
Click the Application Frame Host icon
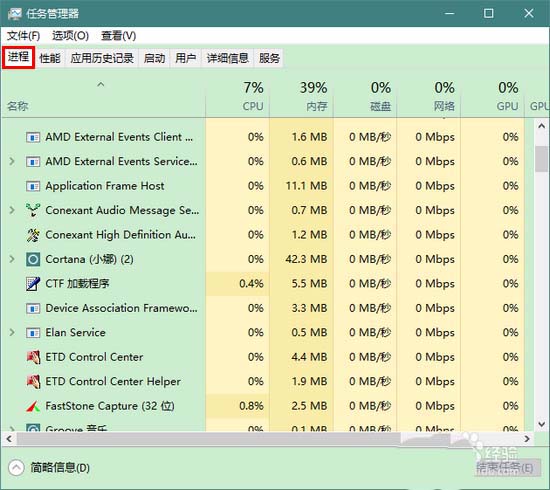coord(33,186)
